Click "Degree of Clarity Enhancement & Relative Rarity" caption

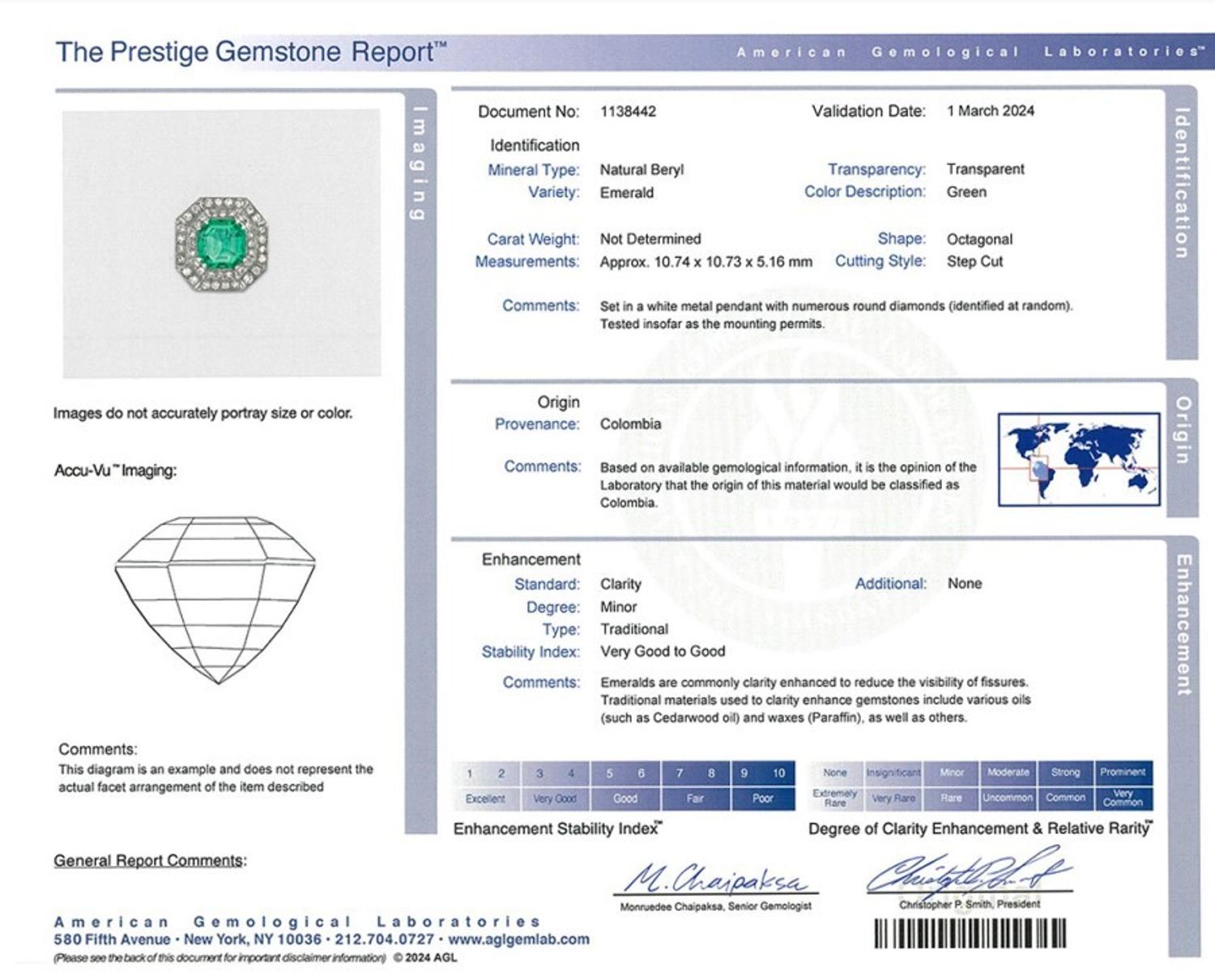(979, 829)
